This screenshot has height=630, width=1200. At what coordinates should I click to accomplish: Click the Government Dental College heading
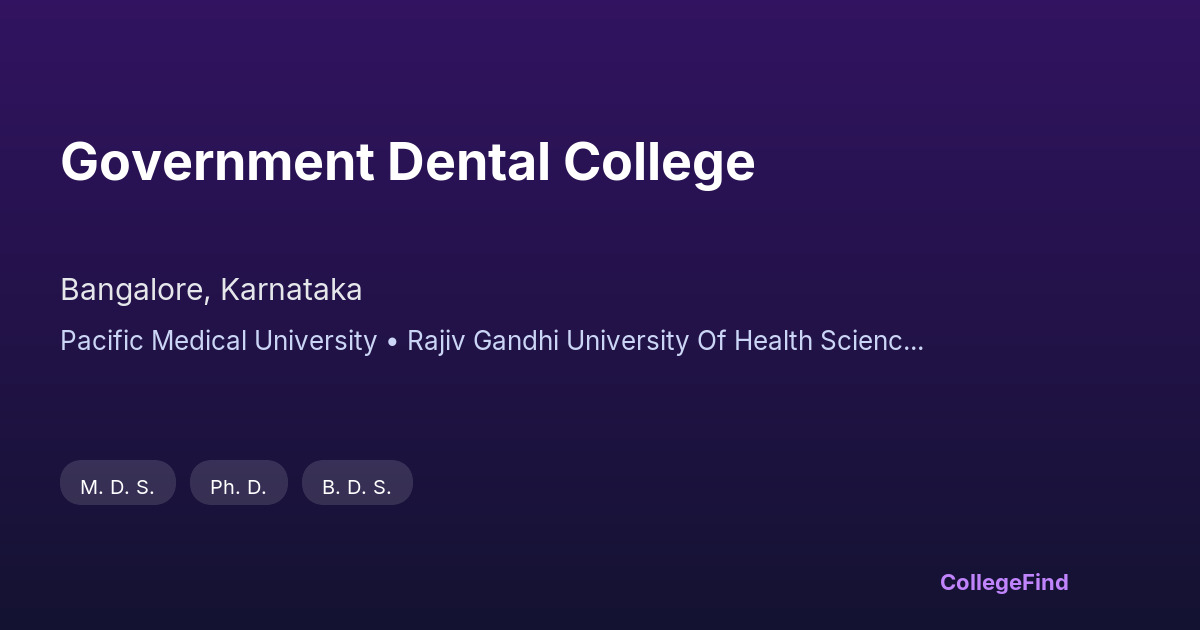click(407, 162)
